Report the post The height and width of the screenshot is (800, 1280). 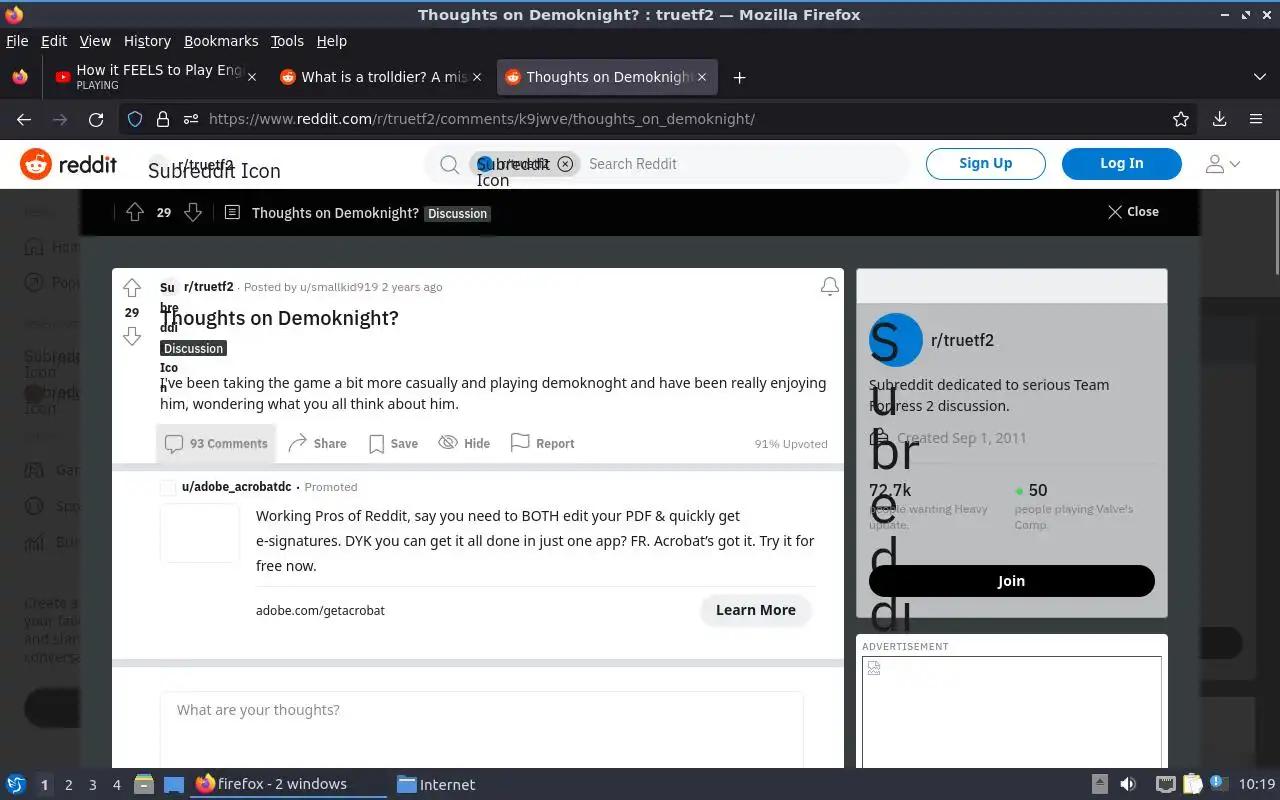(x=542, y=444)
